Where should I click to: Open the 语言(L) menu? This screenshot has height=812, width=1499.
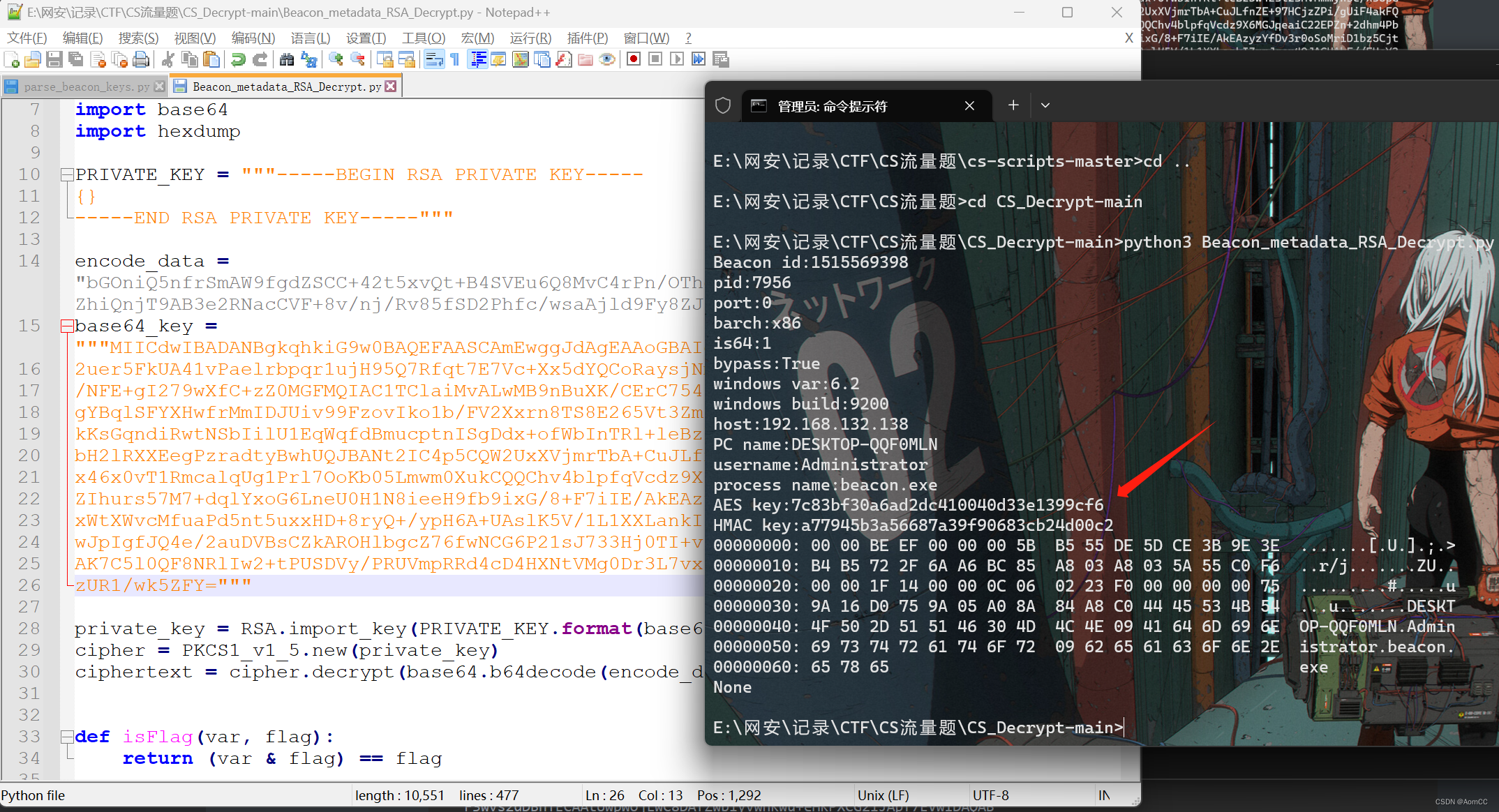(x=311, y=38)
